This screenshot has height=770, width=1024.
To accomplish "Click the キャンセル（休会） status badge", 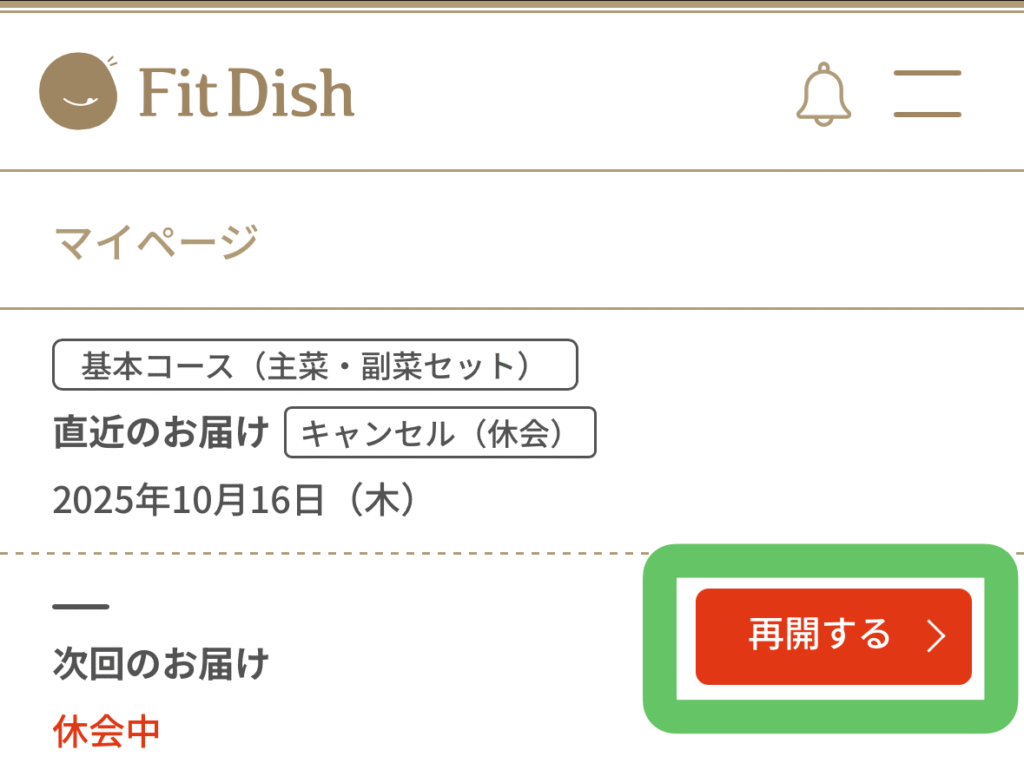I will click(440, 433).
